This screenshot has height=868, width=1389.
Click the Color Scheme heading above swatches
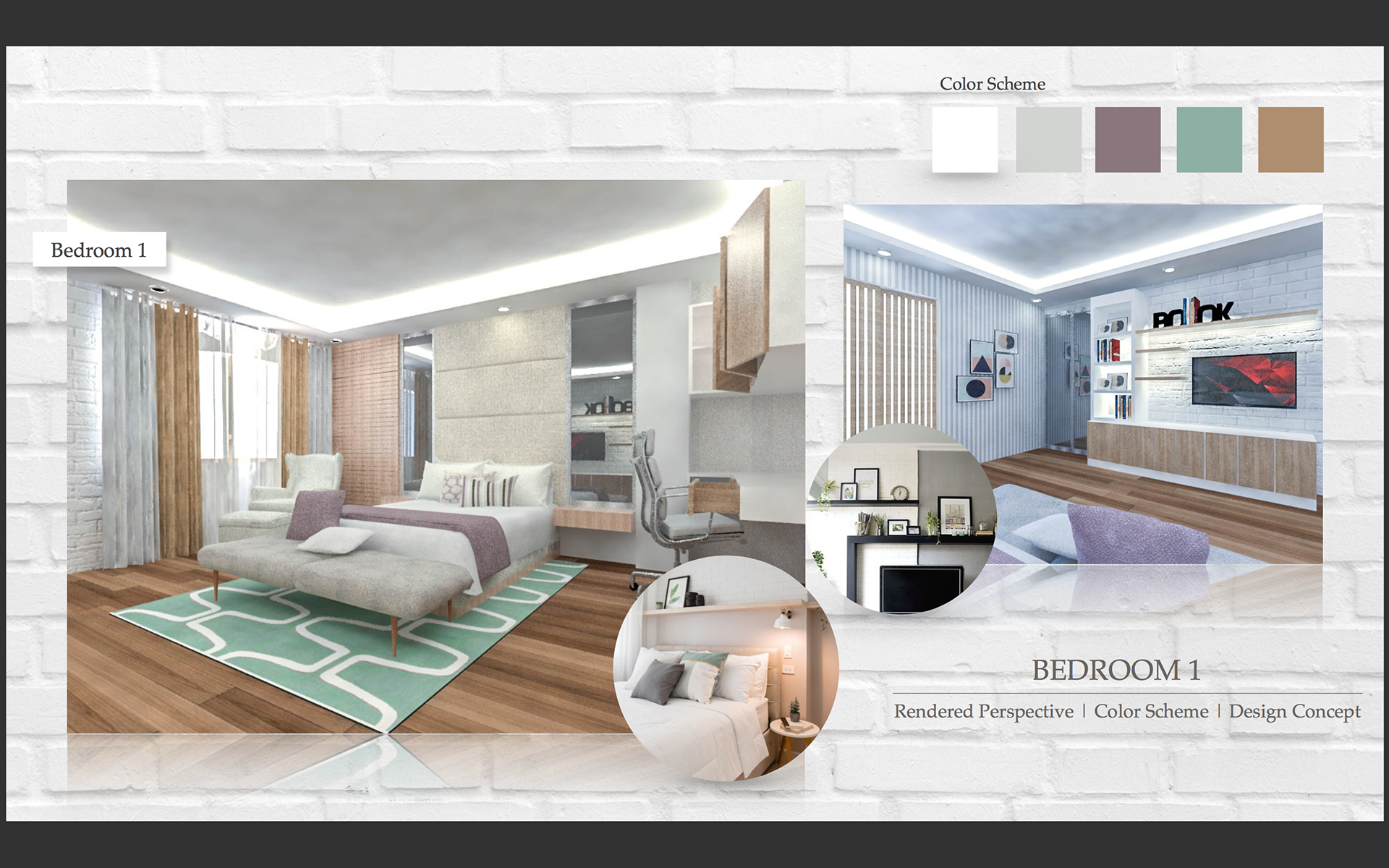[x=992, y=84]
